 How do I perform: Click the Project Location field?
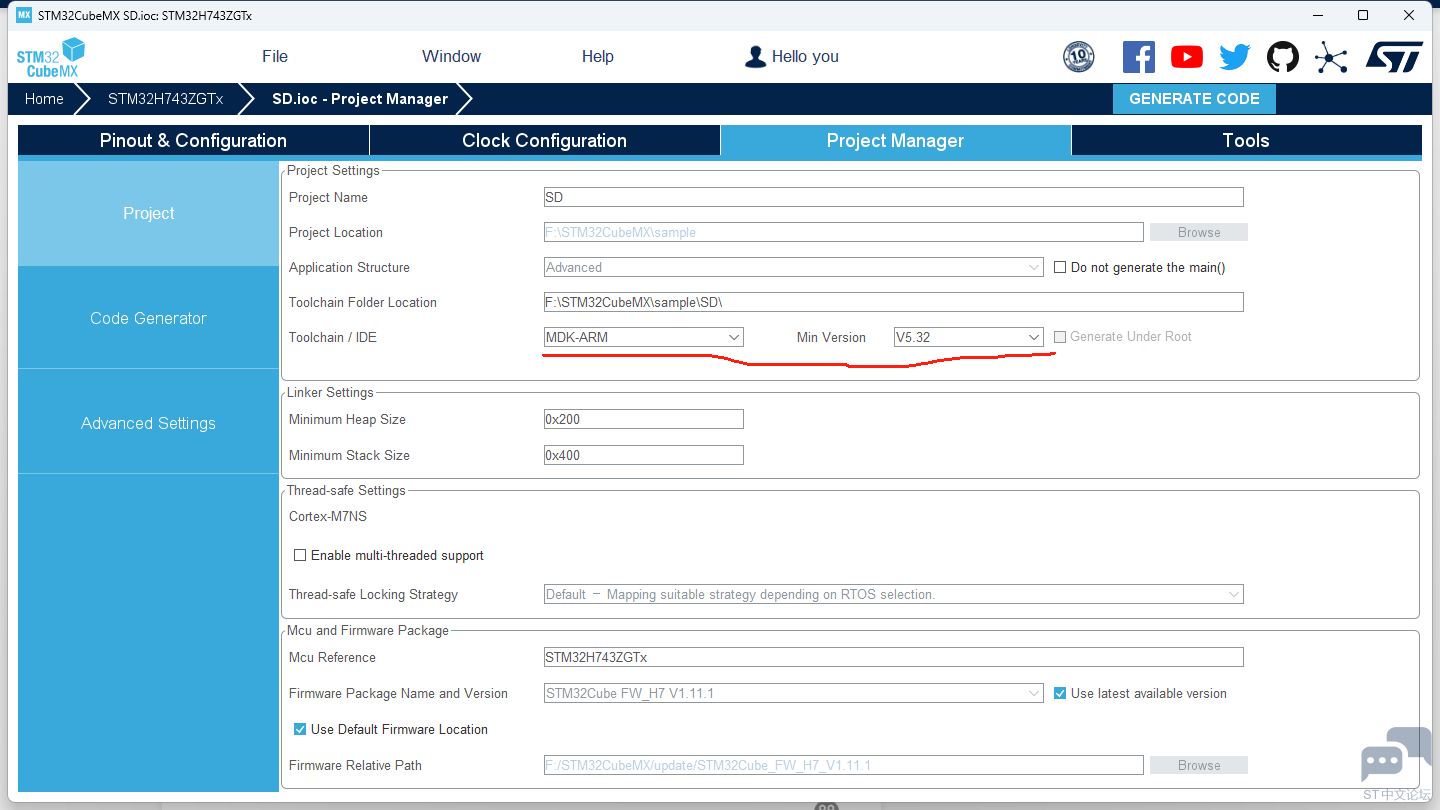click(x=843, y=232)
